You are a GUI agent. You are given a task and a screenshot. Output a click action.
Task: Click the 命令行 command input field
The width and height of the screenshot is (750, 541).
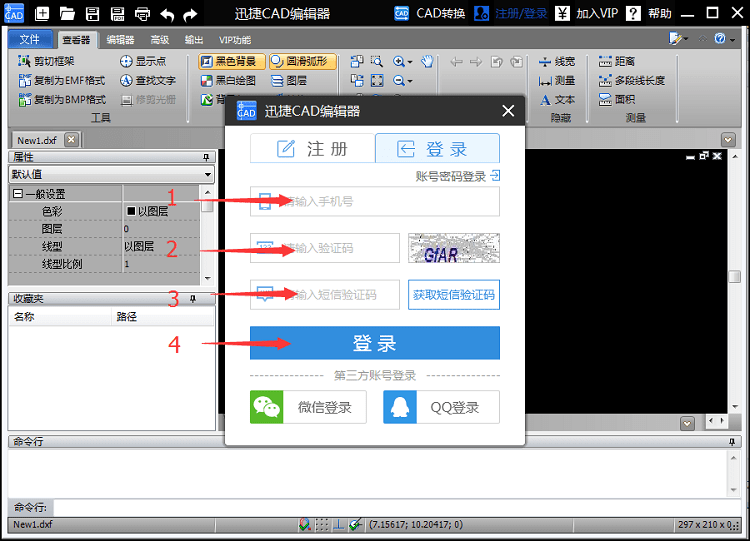397,507
